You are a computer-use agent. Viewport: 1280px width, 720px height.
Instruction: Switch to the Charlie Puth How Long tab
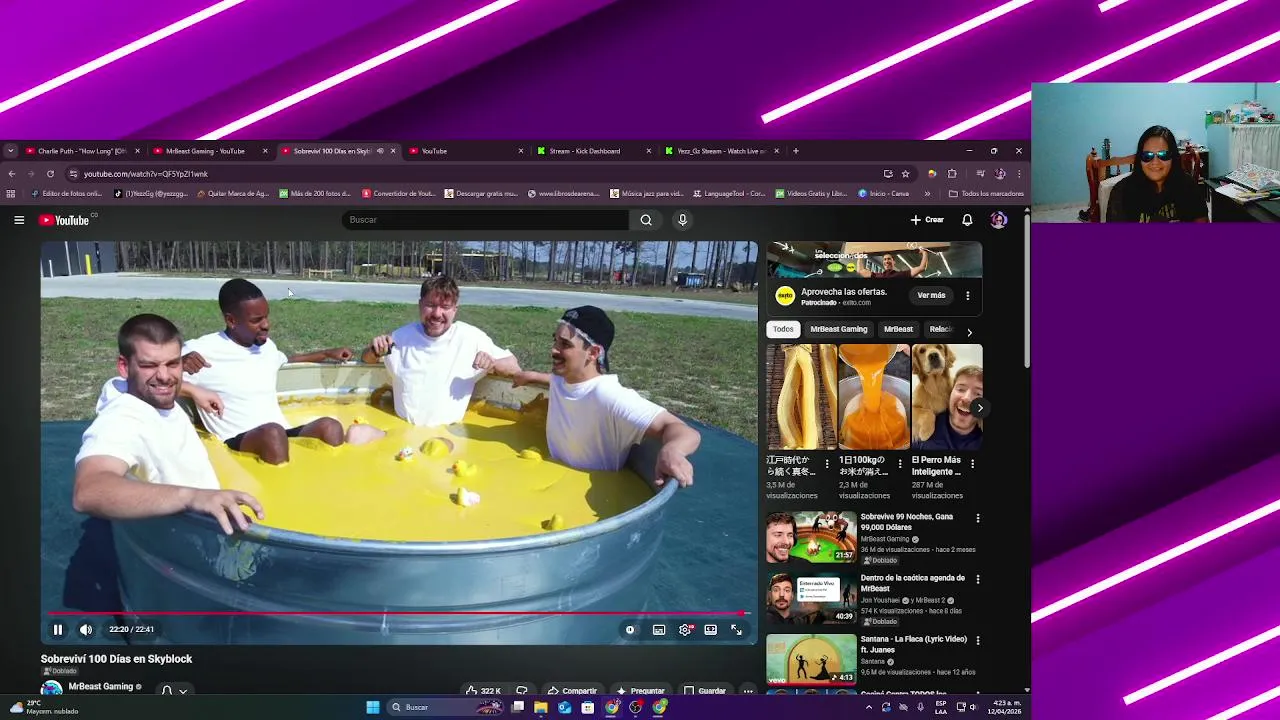(81, 151)
